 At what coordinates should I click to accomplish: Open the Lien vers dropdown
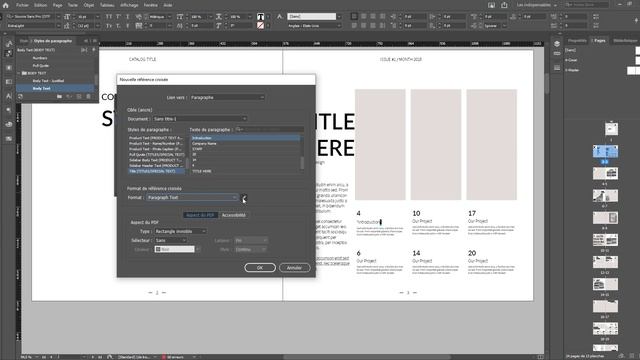pyautogui.click(x=227, y=98)
